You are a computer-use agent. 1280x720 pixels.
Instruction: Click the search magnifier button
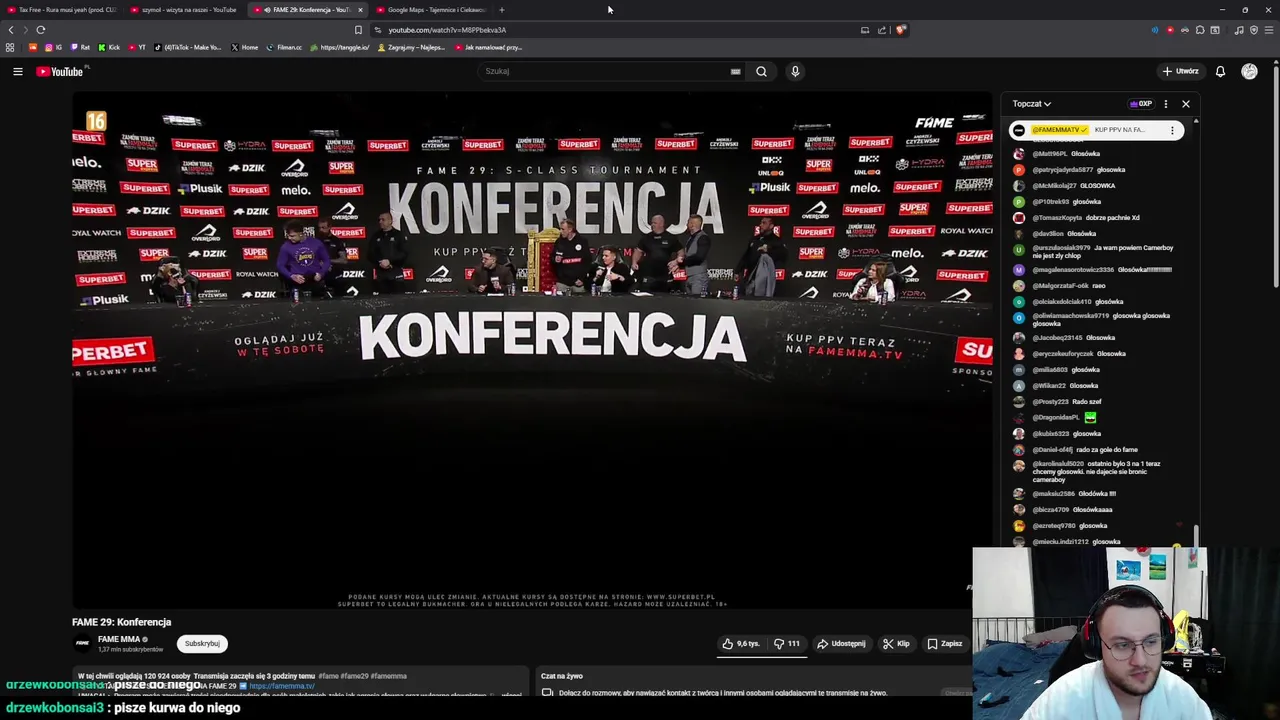(x=761, y=71)
